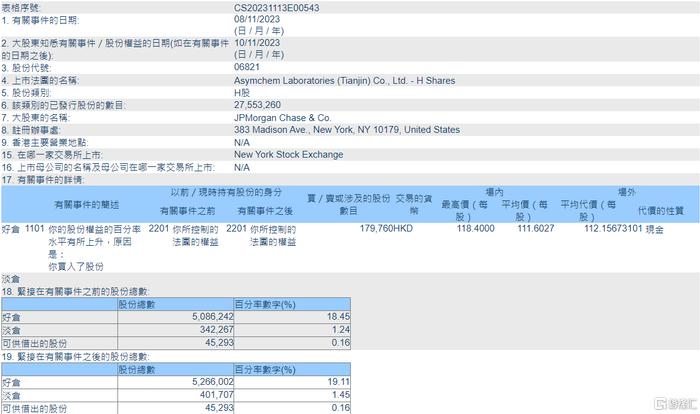Select event code 1101

coord(34,229)
